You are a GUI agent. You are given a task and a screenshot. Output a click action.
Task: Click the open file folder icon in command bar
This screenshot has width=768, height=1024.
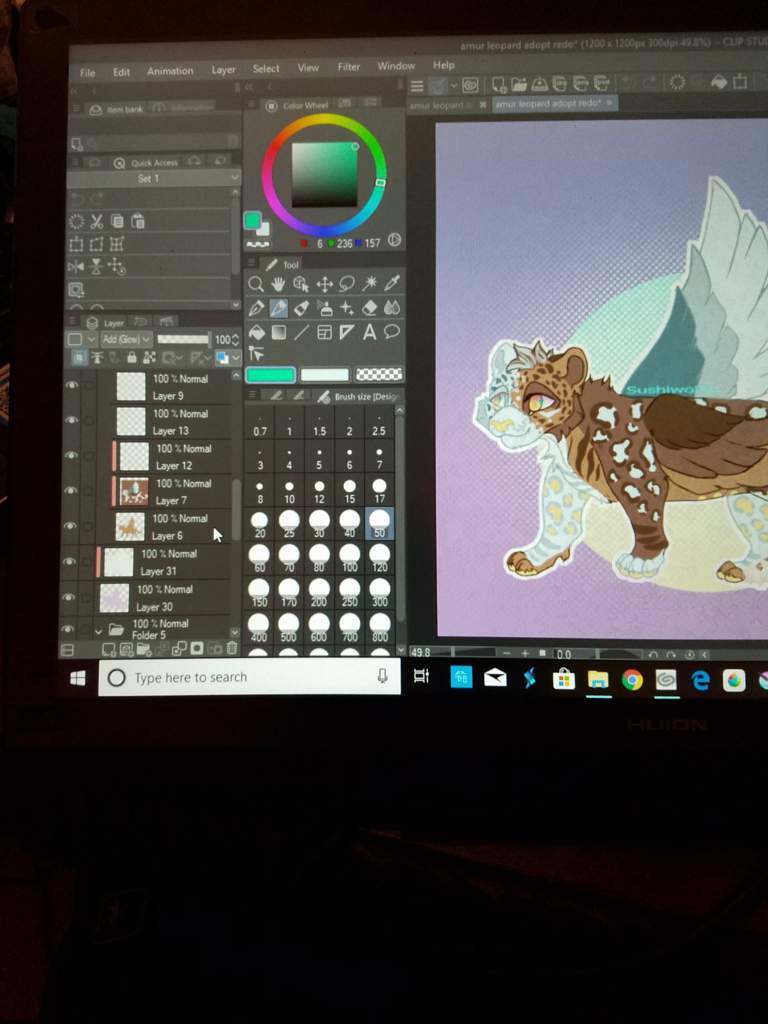click(519, 84)
